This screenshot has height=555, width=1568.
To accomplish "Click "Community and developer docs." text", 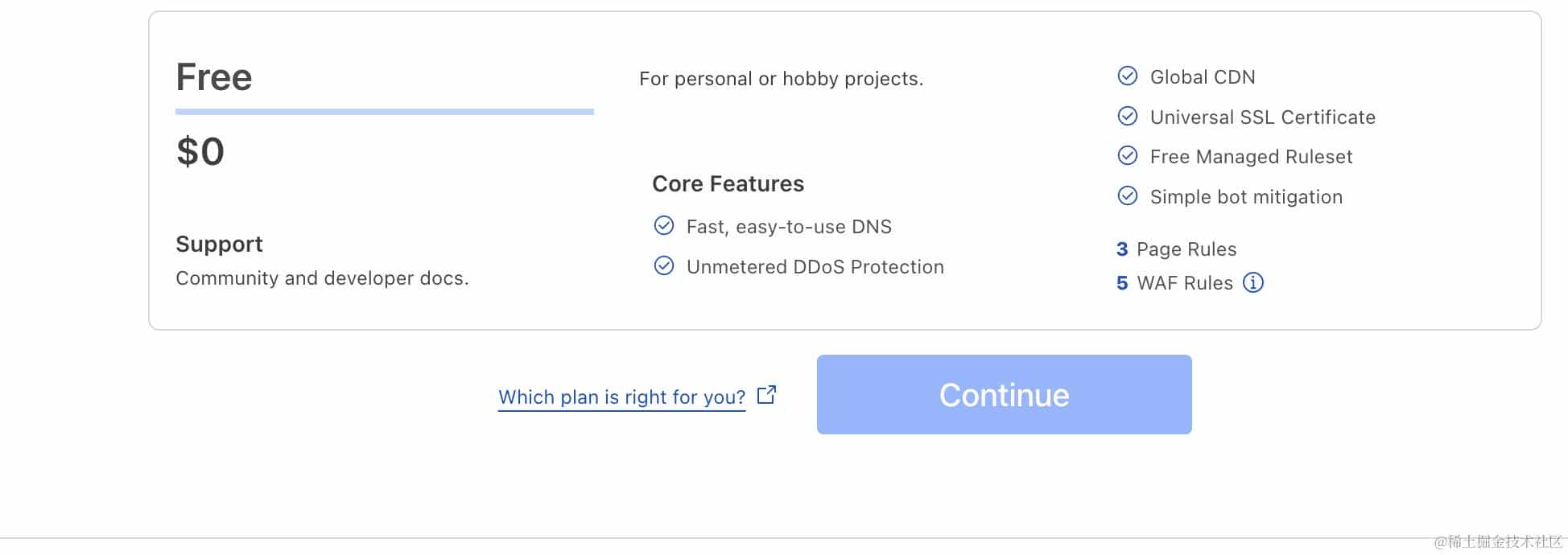I will point(322,278).
